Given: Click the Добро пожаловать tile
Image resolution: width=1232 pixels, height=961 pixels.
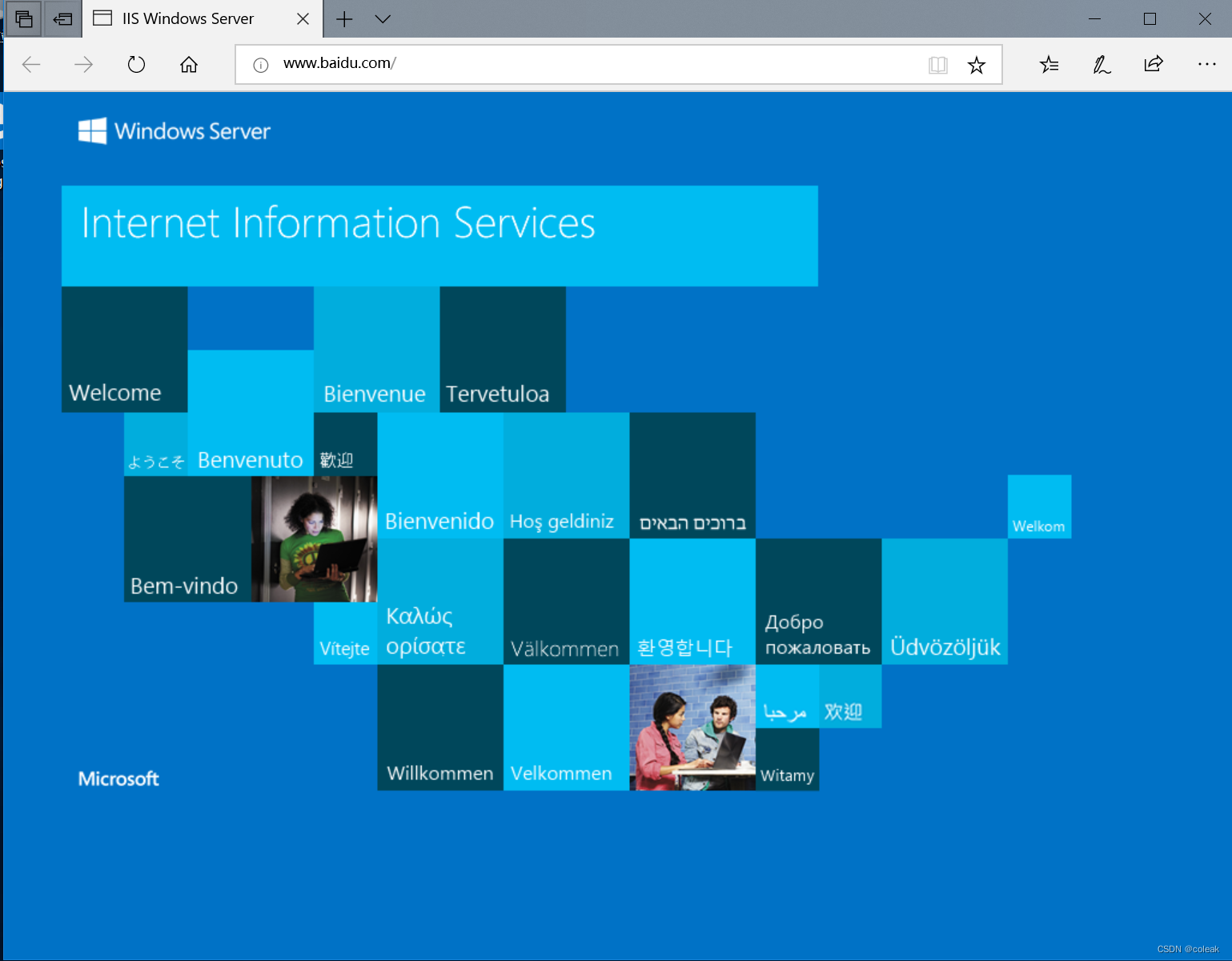Looking at the screenshot, I should click(x=819, y=601).
